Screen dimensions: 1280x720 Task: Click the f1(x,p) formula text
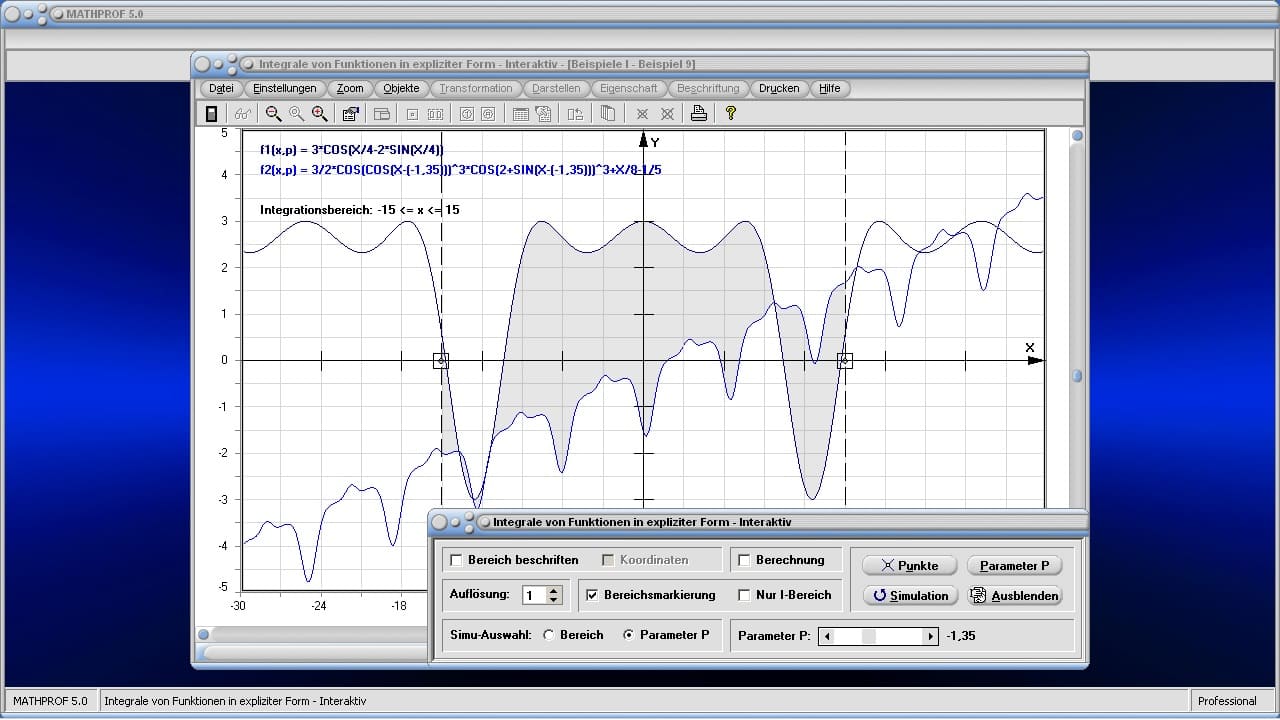point(351,150)
